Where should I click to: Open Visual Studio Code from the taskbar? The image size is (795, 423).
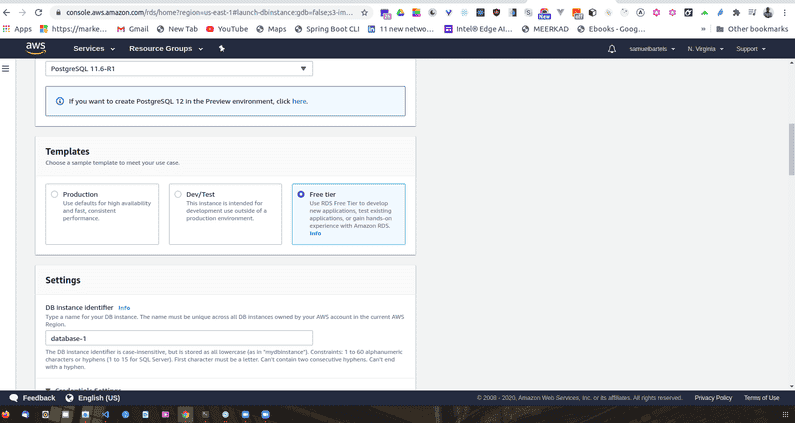pyautogui.click(x=105, y=414)
